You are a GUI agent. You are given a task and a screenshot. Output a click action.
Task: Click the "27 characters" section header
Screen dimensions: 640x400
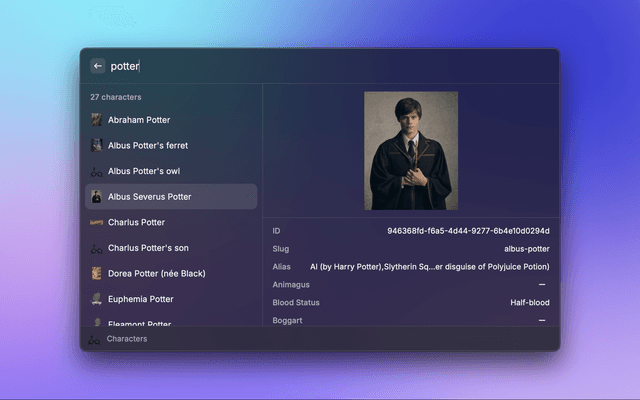tap(116, 97)
